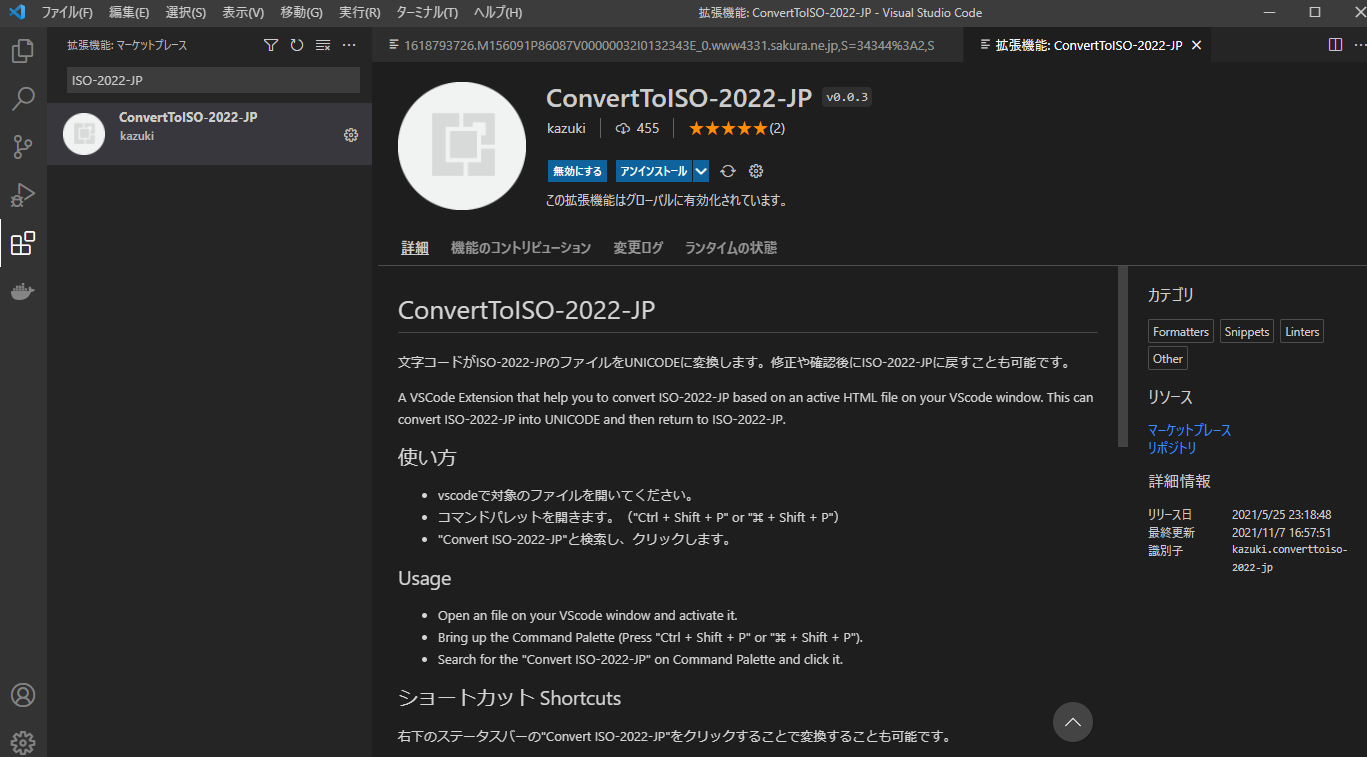This screenshot has height=757, width=1367.
Task: Click the readme vertical scrollbar
Action: pos(1123,356)
